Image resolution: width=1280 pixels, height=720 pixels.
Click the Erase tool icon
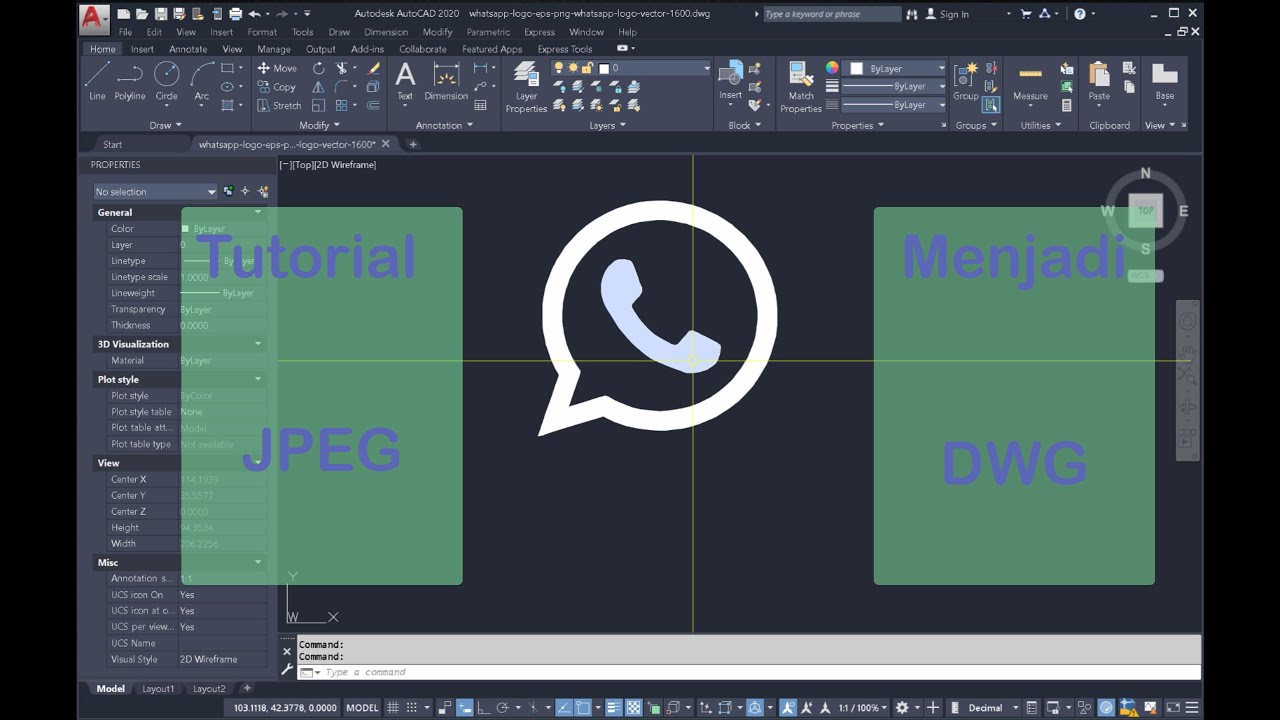click(x=373, y=68)
